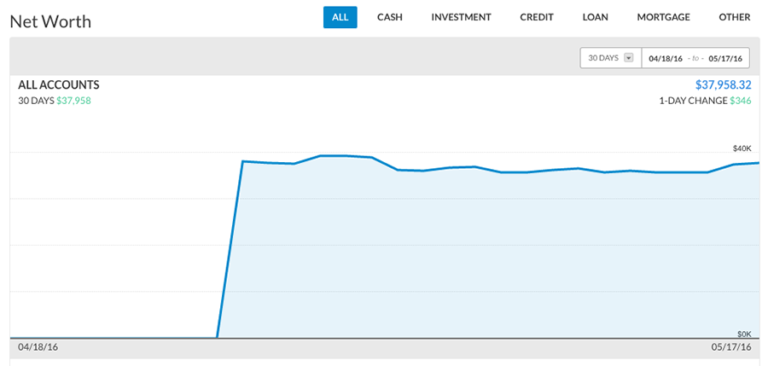
Task: Click the shaded blue area of chart
Action: click(490, 255)
